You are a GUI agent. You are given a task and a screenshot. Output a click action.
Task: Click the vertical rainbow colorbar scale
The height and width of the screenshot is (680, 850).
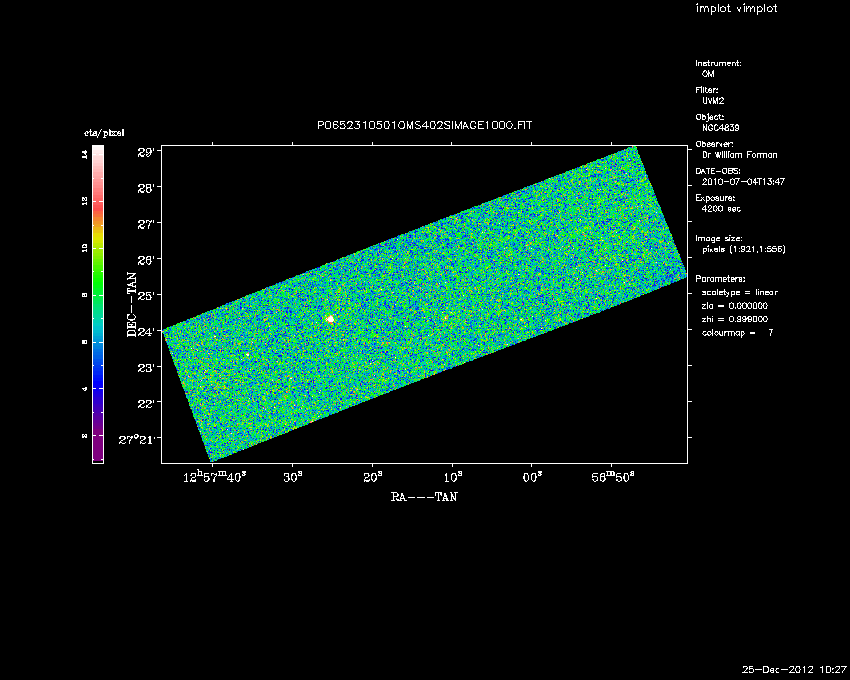coord(98,304)
